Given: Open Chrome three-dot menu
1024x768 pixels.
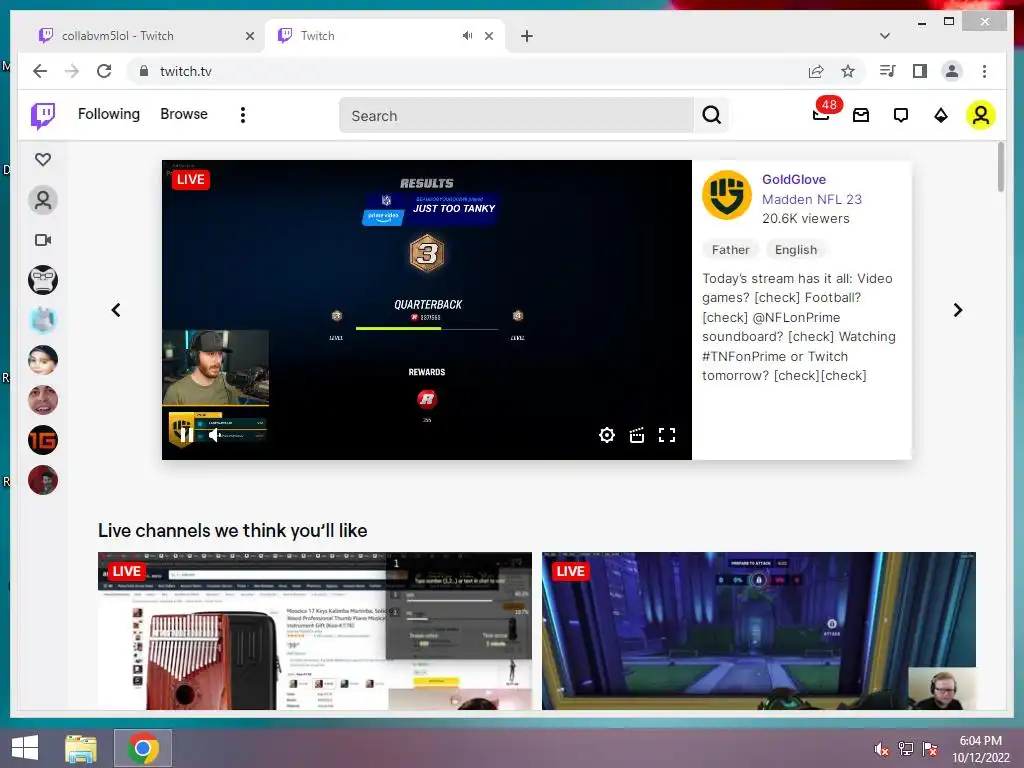Looking at the screenshot, I should [x=984, y=71].
